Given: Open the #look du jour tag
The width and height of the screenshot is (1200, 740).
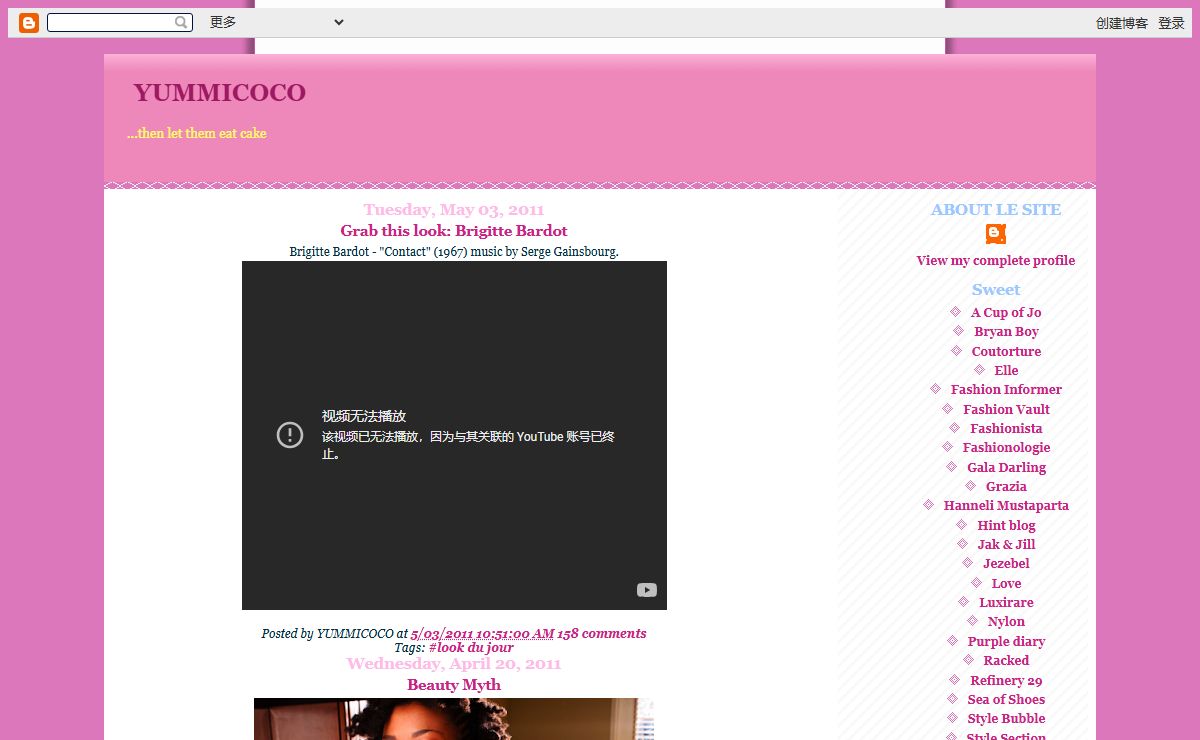Looking at the screenshot, I should click(x=471, y=647).
